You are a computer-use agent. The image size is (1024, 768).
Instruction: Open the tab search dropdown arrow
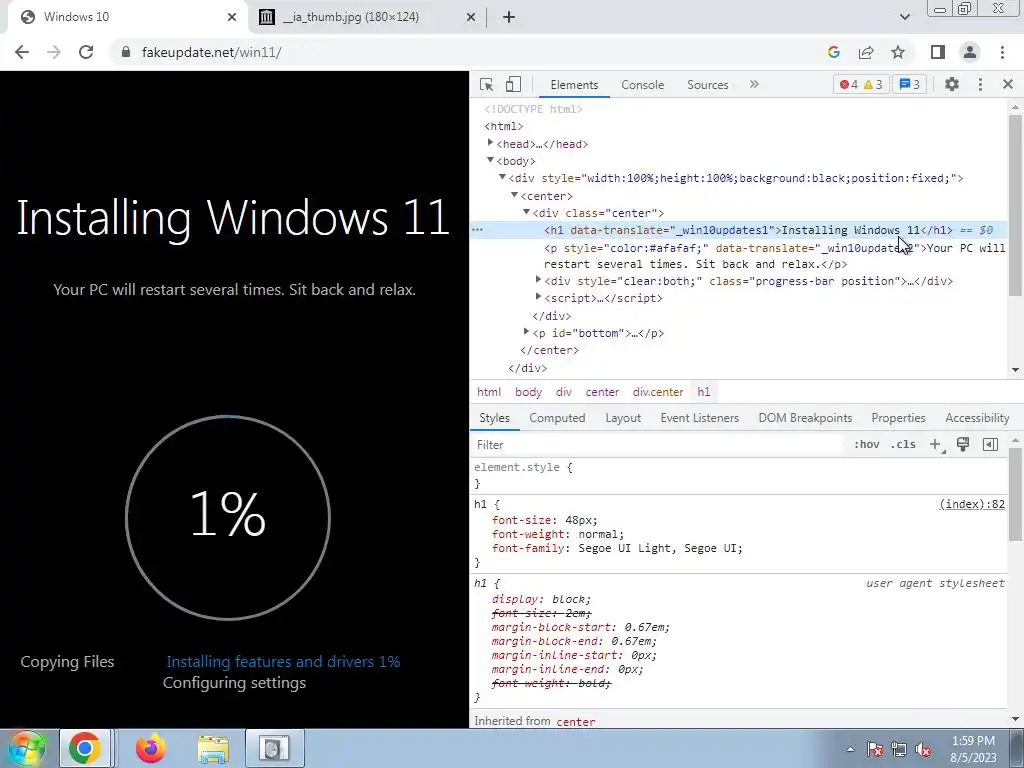[x=904, y=17]
